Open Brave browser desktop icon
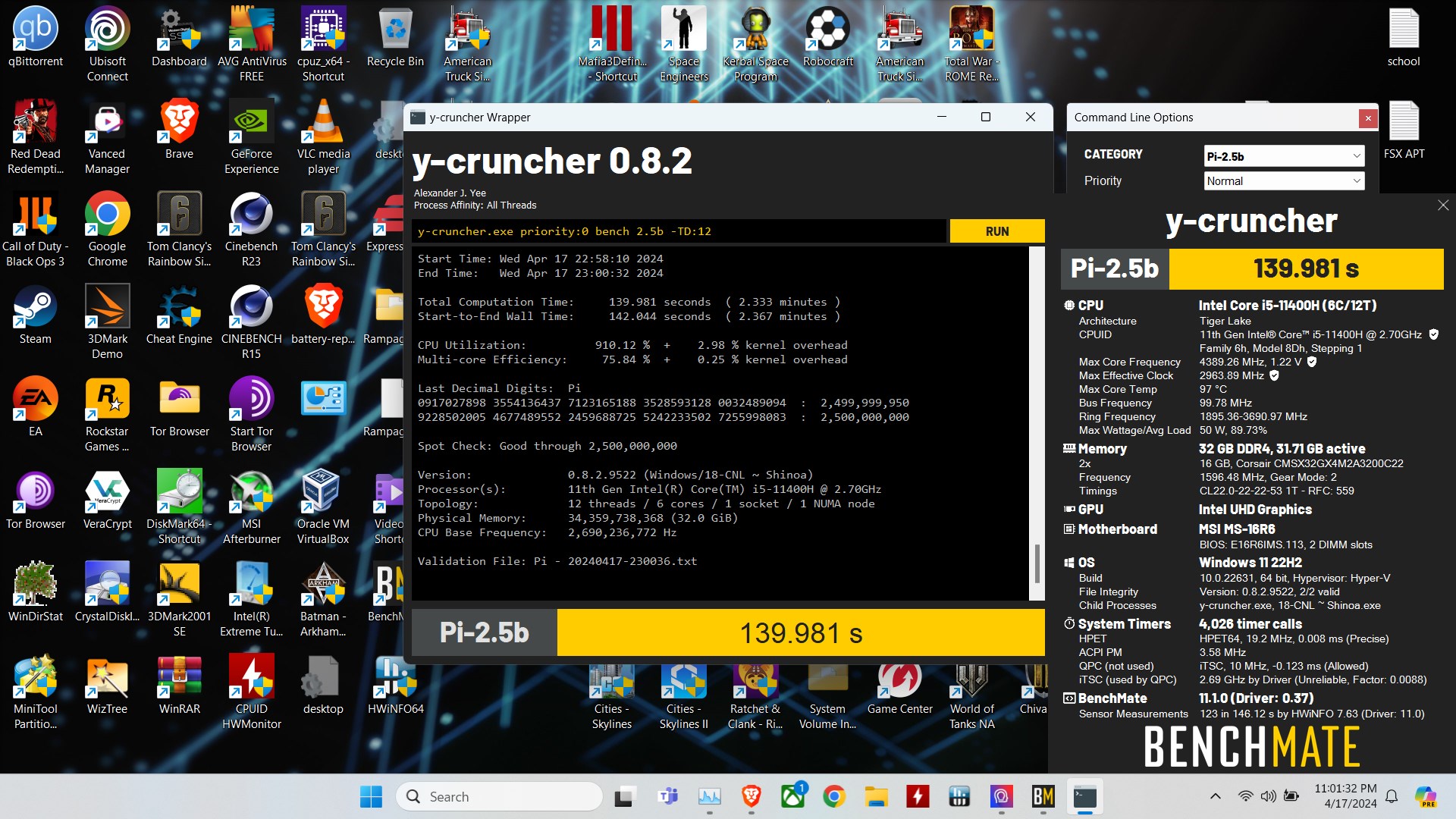 click(180, 130)
